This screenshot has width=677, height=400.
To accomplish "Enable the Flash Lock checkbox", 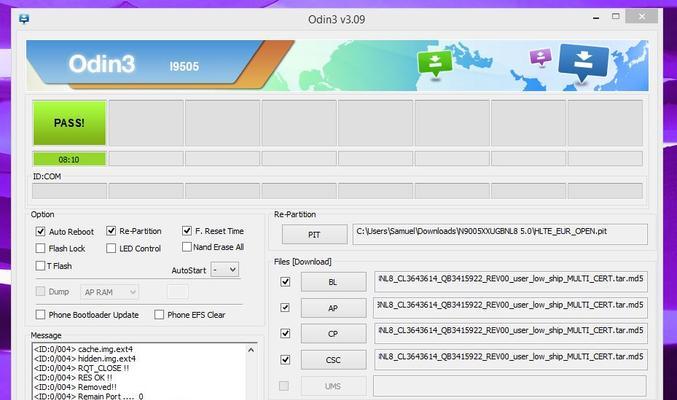I will 40,248.
